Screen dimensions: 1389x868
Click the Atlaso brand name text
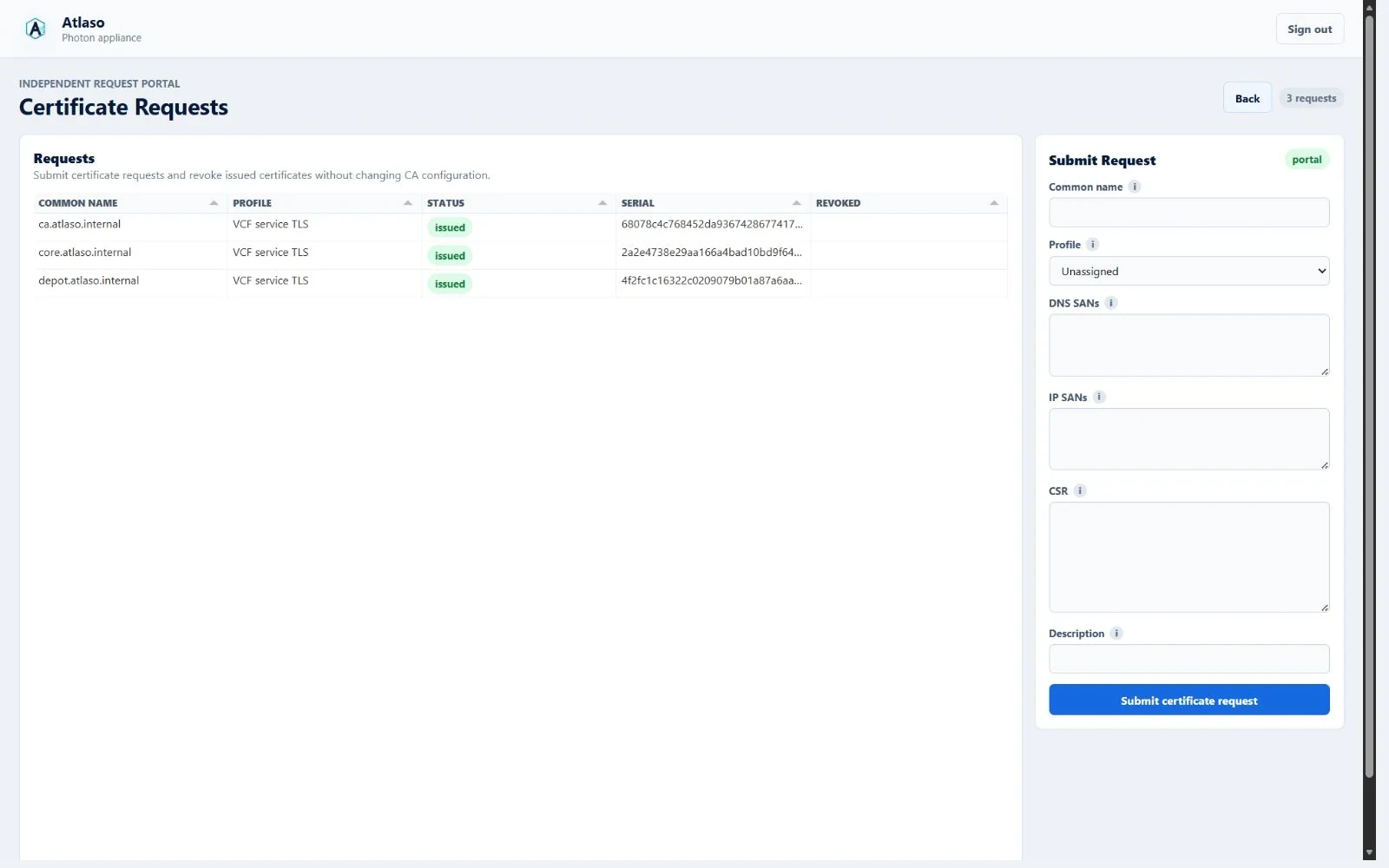coord(82,23)
